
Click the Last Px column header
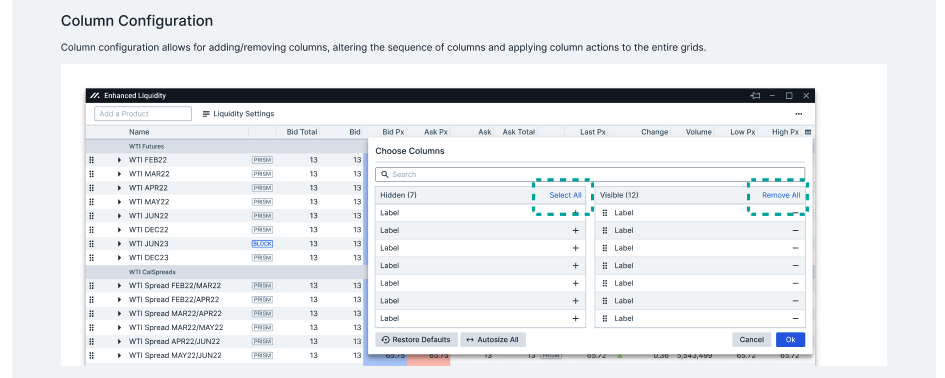(593, 132)
